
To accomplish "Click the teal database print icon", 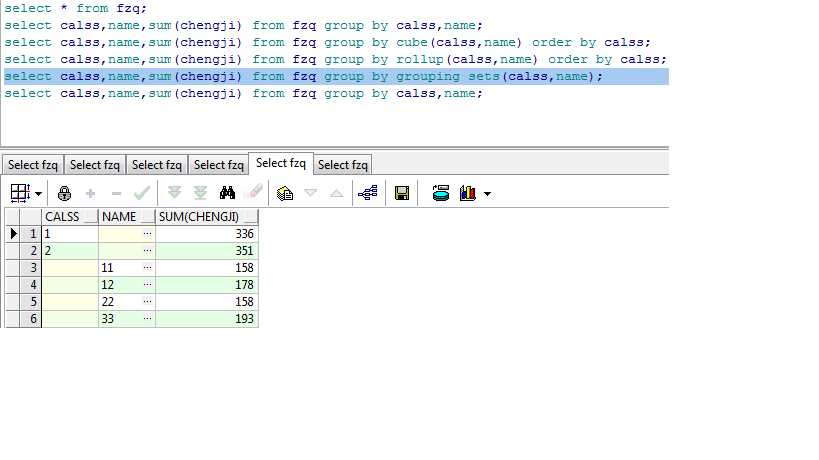I will pyautogui.click(x=441, y=193).
